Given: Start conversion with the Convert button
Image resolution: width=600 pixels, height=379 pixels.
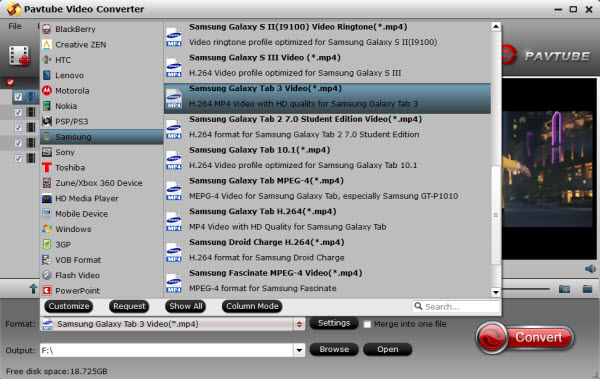Looking at the screenshot, I should [x=525, y=337].
